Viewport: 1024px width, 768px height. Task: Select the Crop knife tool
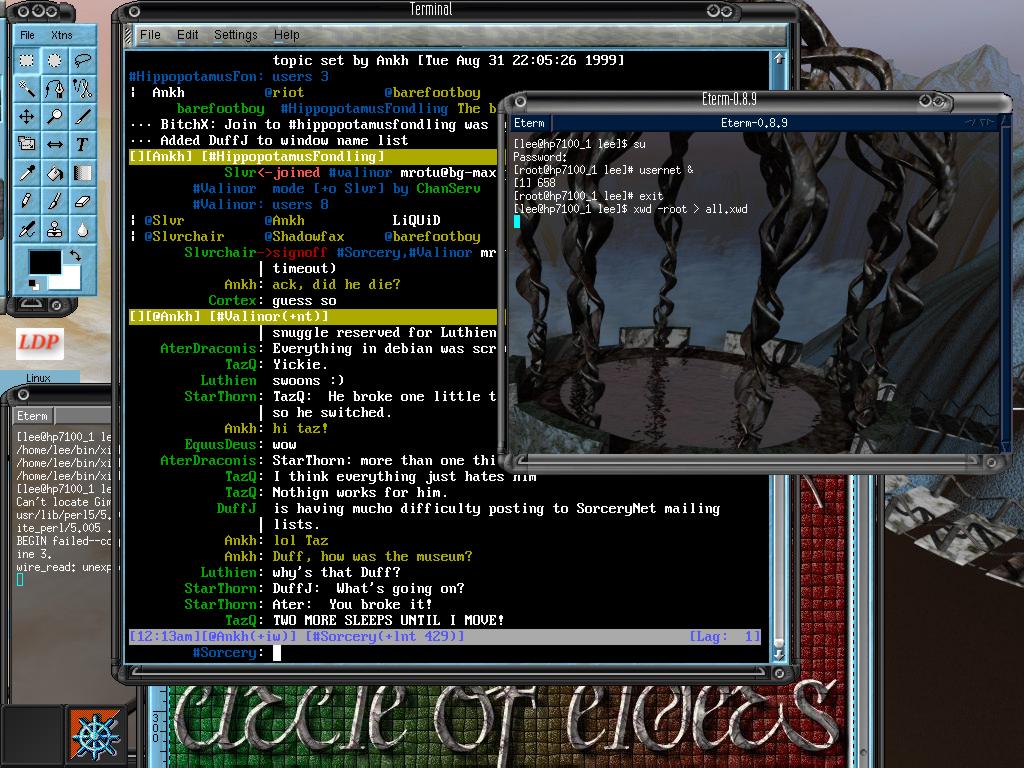82,116
